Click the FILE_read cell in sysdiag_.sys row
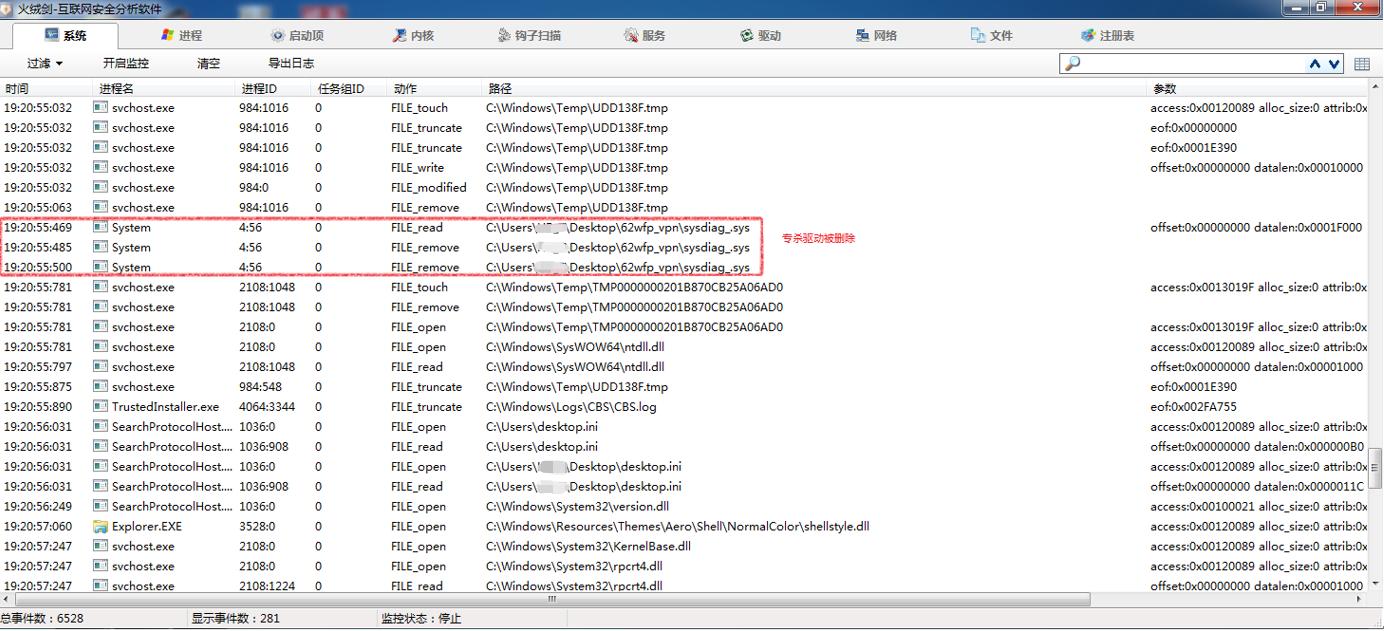The height and width of the screenshot is (631, 1384). (x=416, y=227)
